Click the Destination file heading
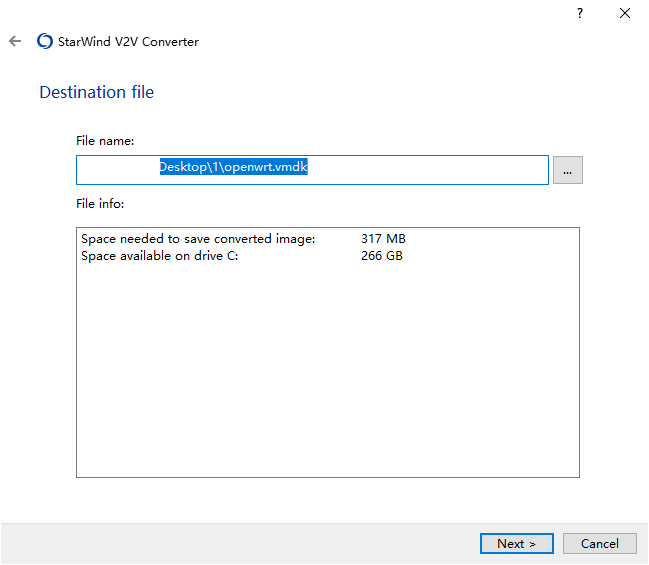649x565 pixels. tap(96, 92)
